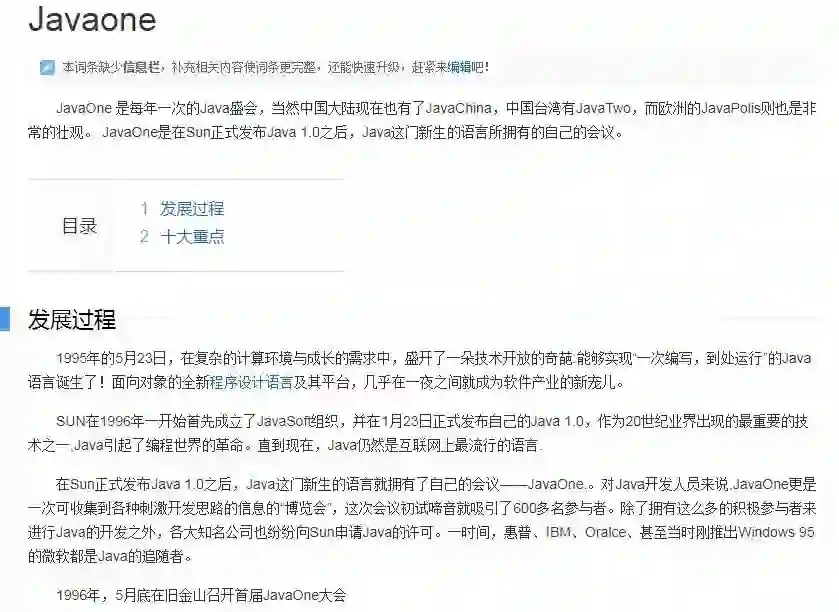This screenshot has width=839, height=612.
Task: Click the Javaone page title
Action: (93, 19)
